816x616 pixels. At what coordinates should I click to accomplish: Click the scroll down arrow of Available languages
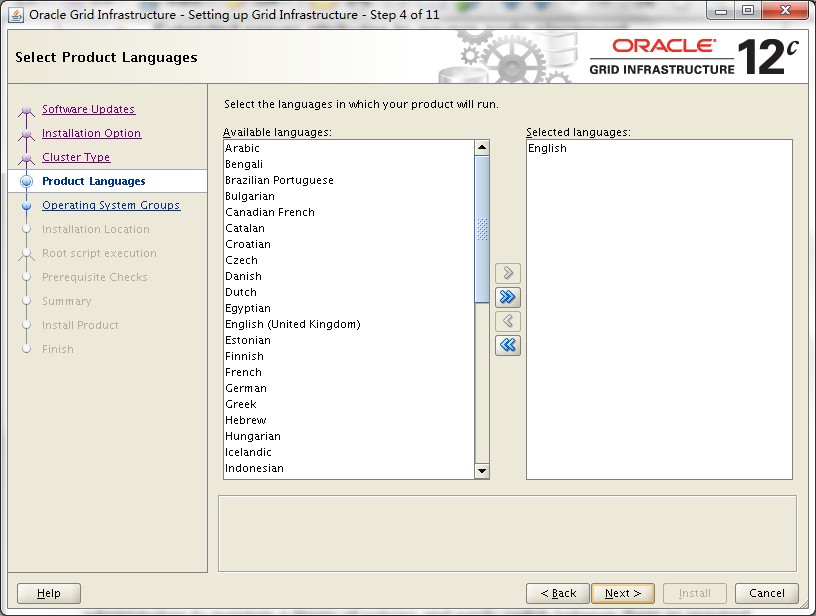[x=482, y=471]
